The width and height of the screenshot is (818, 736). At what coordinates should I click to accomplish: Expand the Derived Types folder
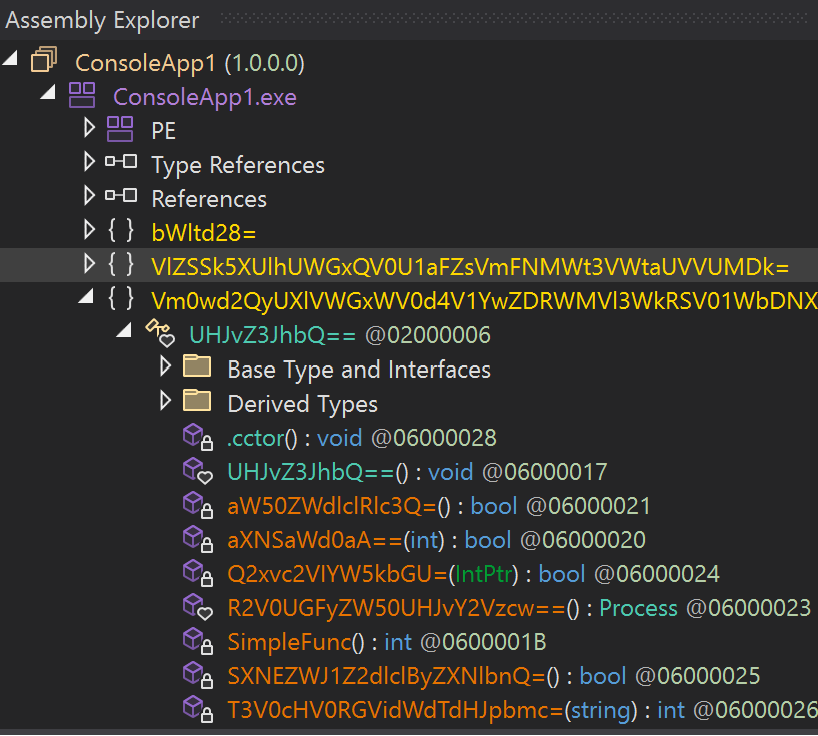point(163,402)
